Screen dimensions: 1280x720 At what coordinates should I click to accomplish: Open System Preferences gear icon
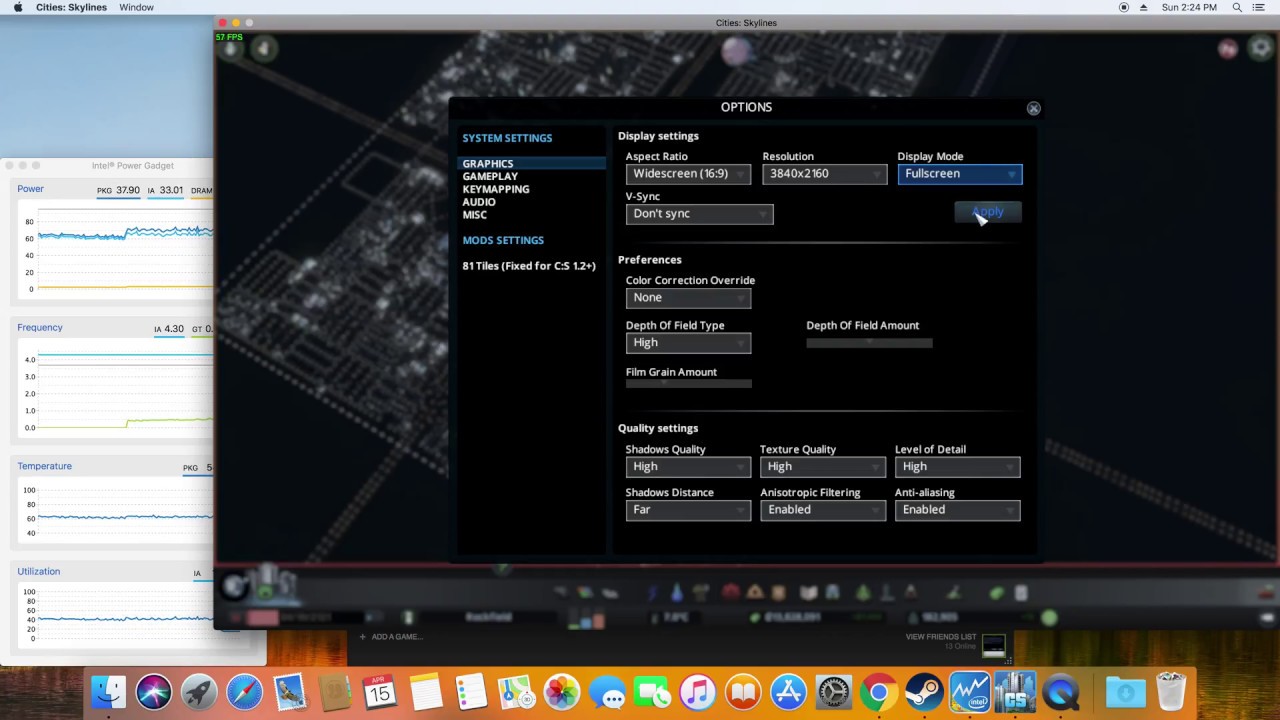tap(833, 692)
